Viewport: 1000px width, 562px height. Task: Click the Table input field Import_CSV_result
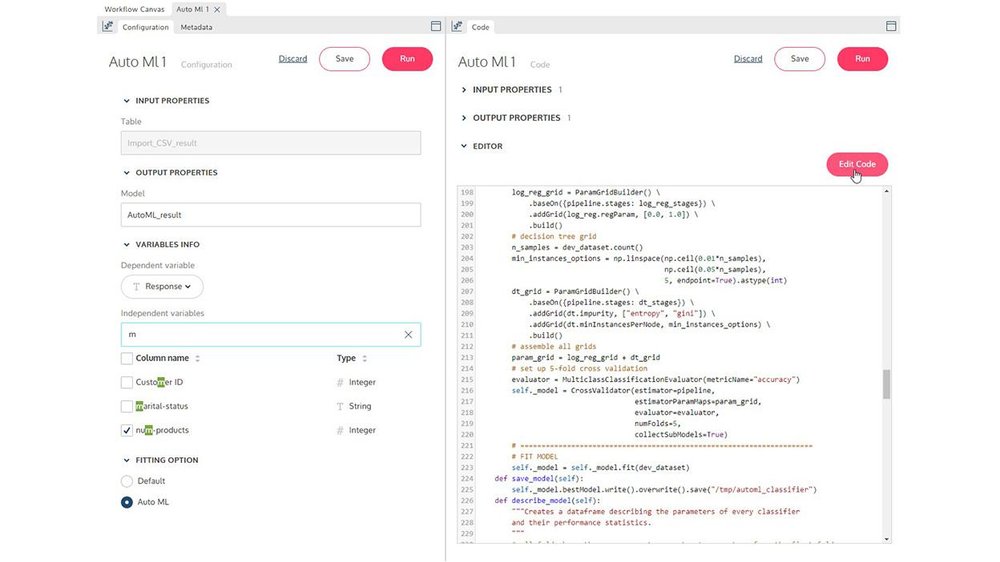click(270, 143)
